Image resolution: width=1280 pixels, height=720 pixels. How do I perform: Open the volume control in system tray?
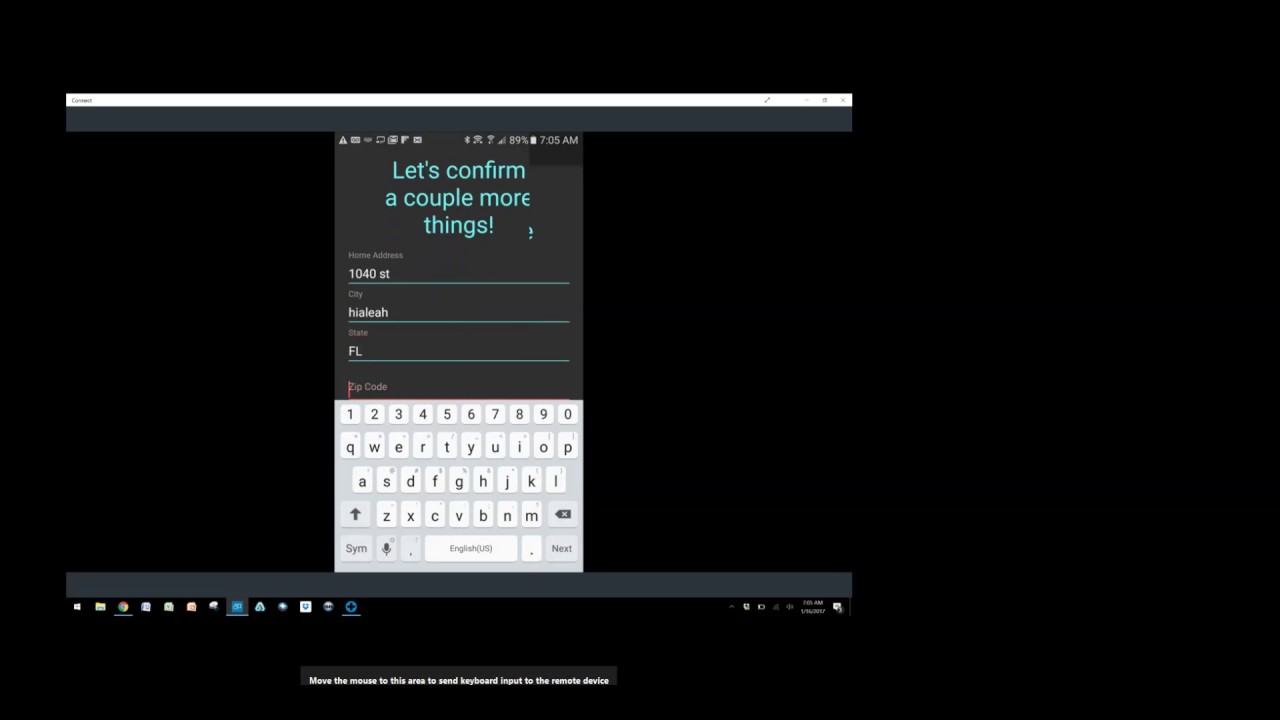coord(790,607)
